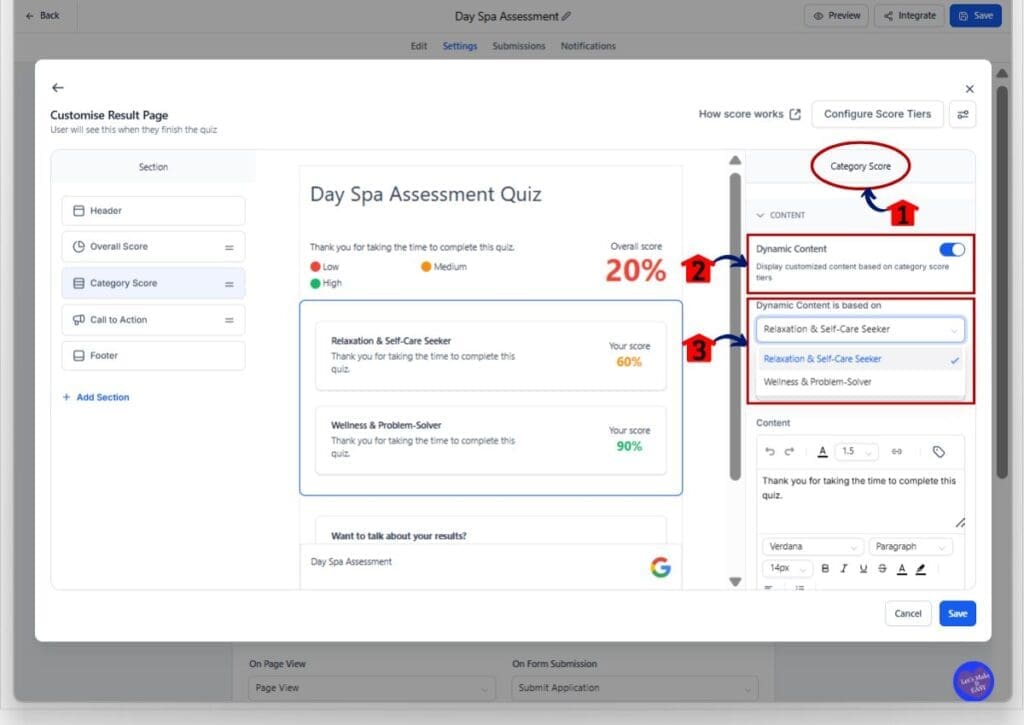Click the Footer section icon
This screenshot has width=1024, height=725.
78,355
